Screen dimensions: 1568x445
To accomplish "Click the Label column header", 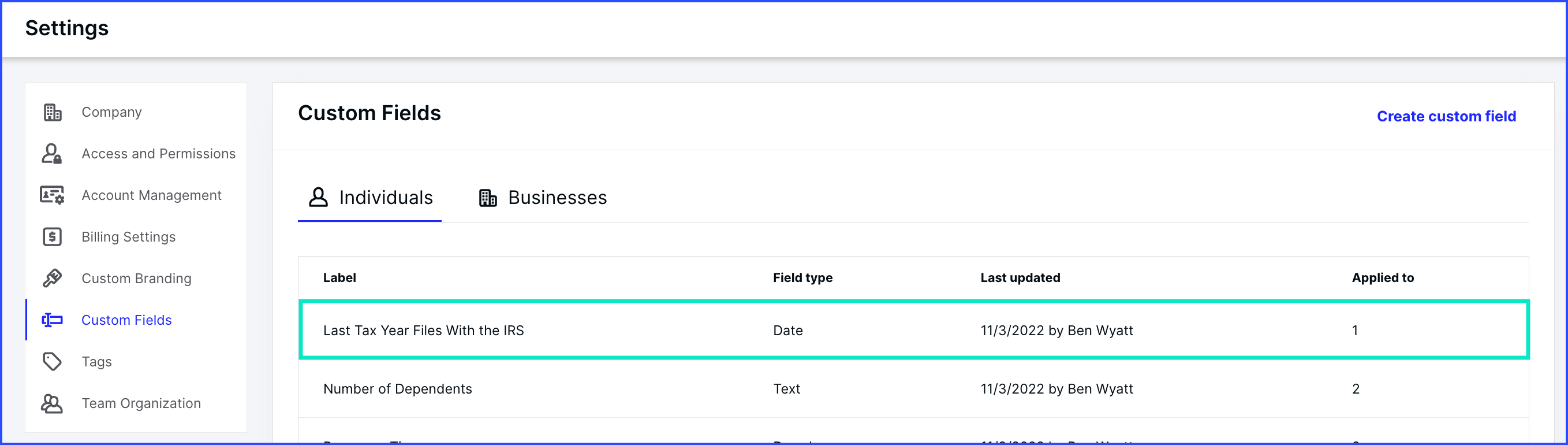I will coord(339,278).
